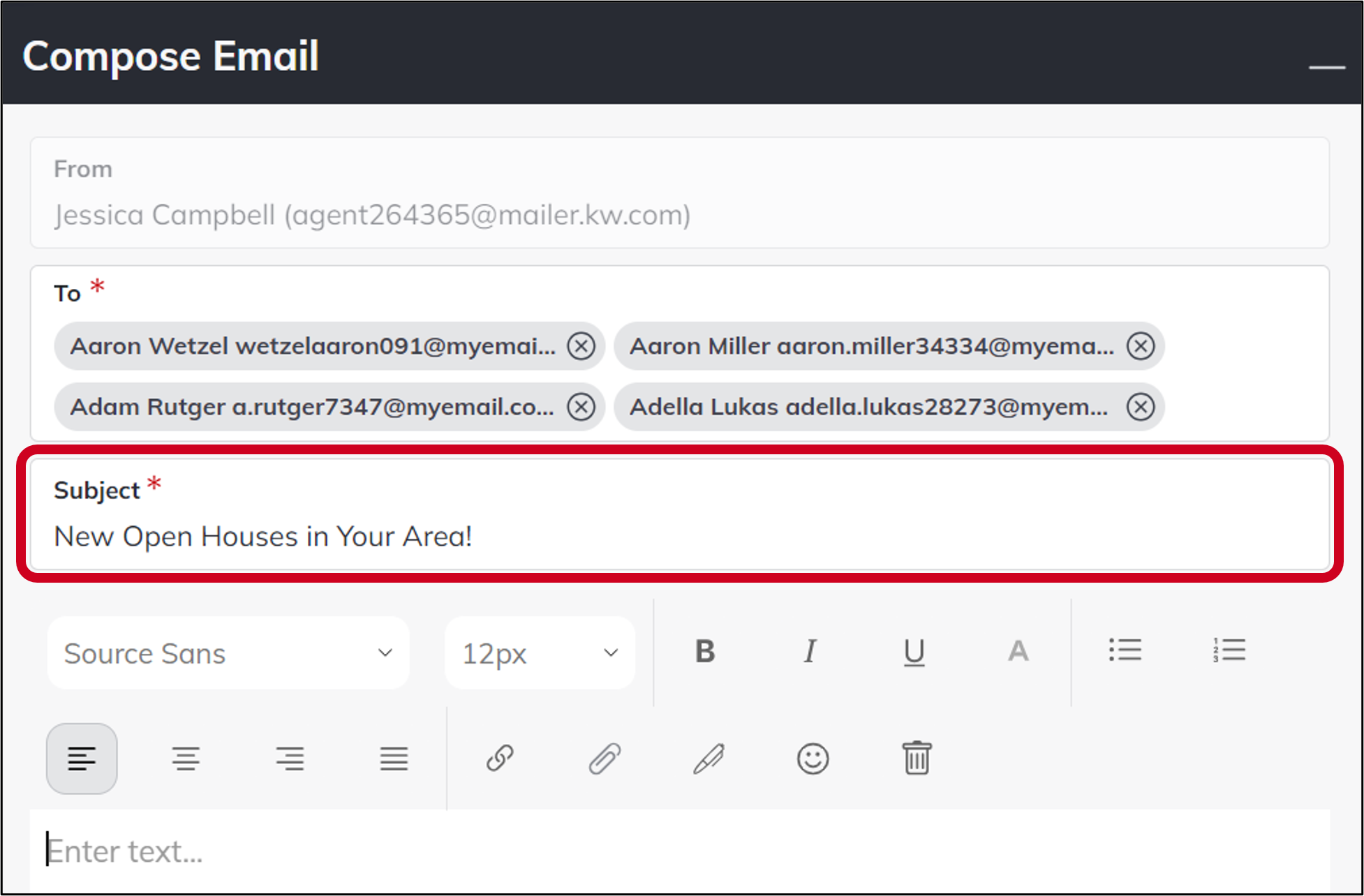Open the font family dropdown
Viewport: 1364px width, 896px height.
(228, 652)
